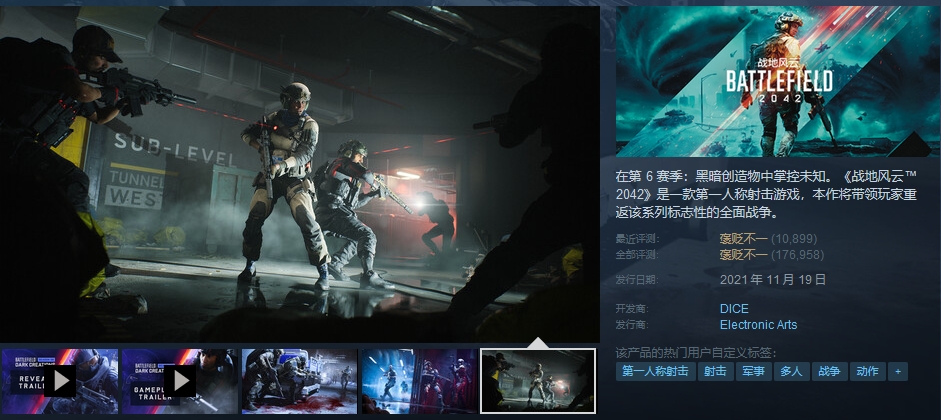This screenshot has height=420, width=941.
Task: Click the 最近评测 label
Action: [637, 239]
